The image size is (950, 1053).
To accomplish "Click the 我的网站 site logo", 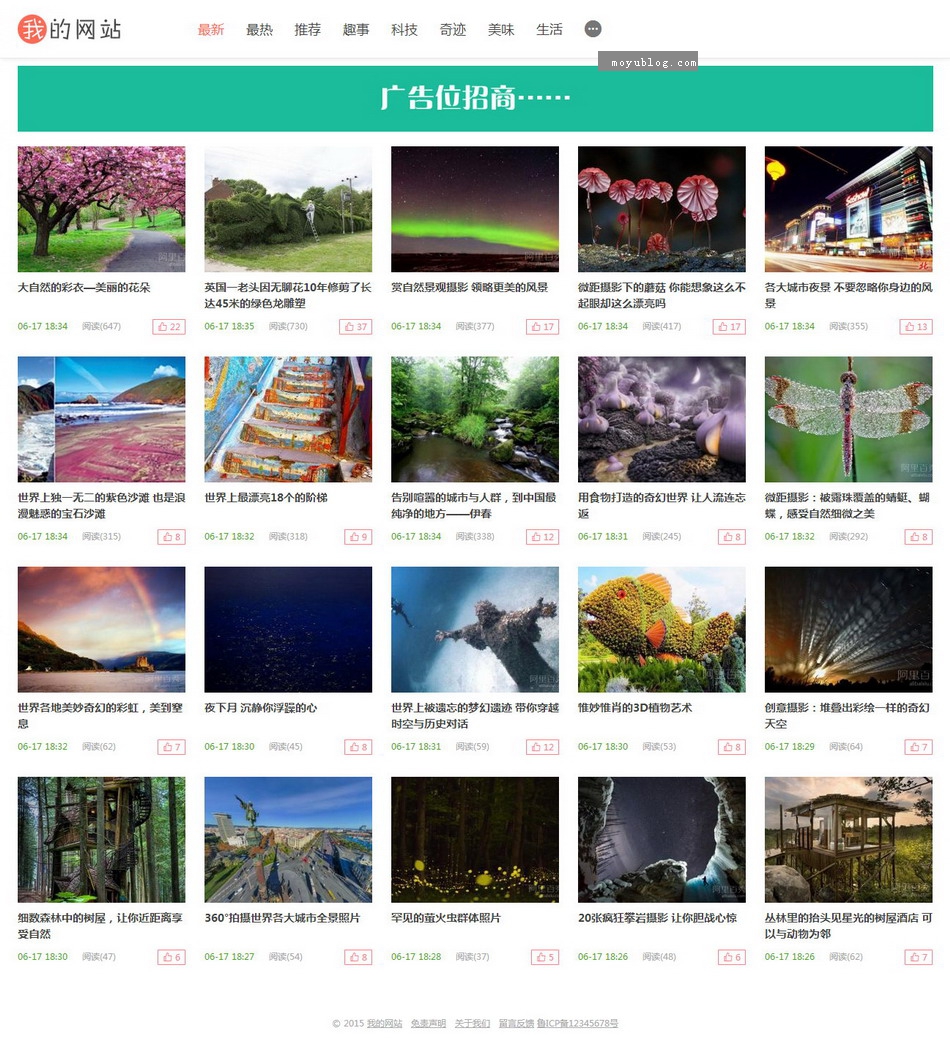I will click(x=69, y=29).
